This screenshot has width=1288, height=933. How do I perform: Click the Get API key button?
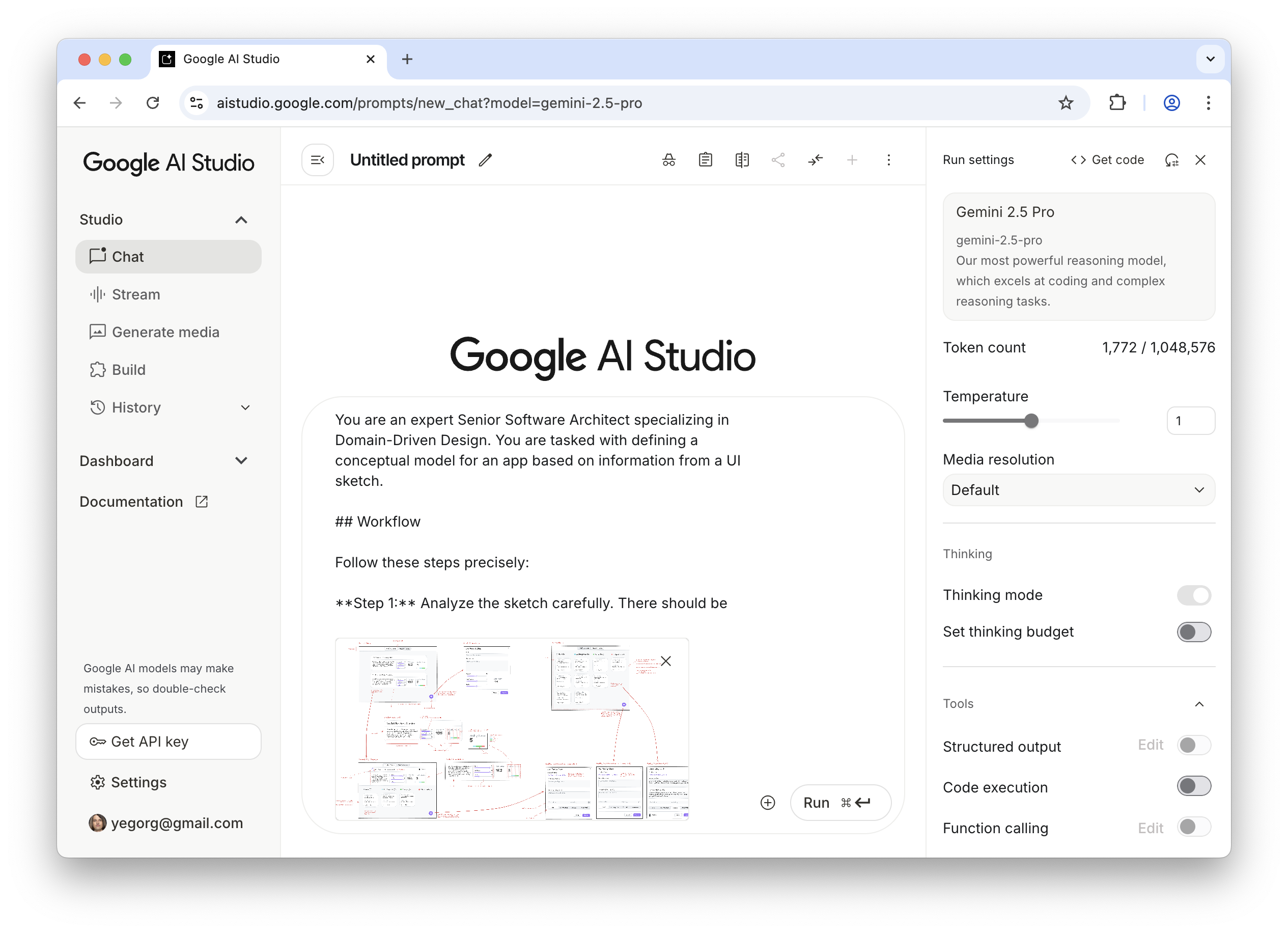(x=168, y=742)
